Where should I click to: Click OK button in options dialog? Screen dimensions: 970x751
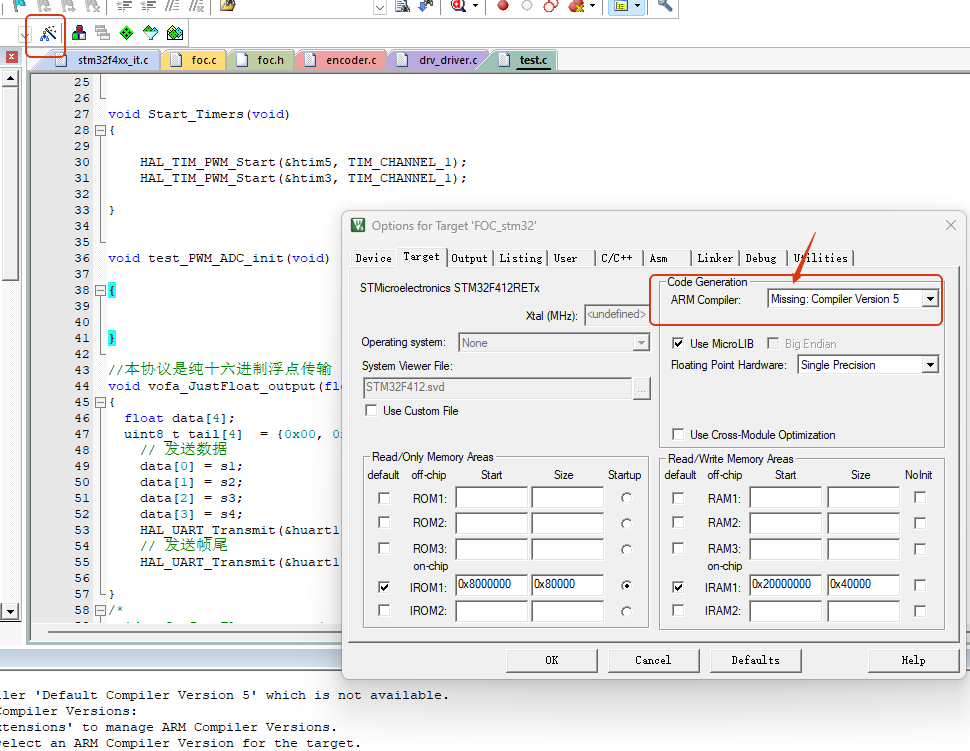[x=552, y=660]
